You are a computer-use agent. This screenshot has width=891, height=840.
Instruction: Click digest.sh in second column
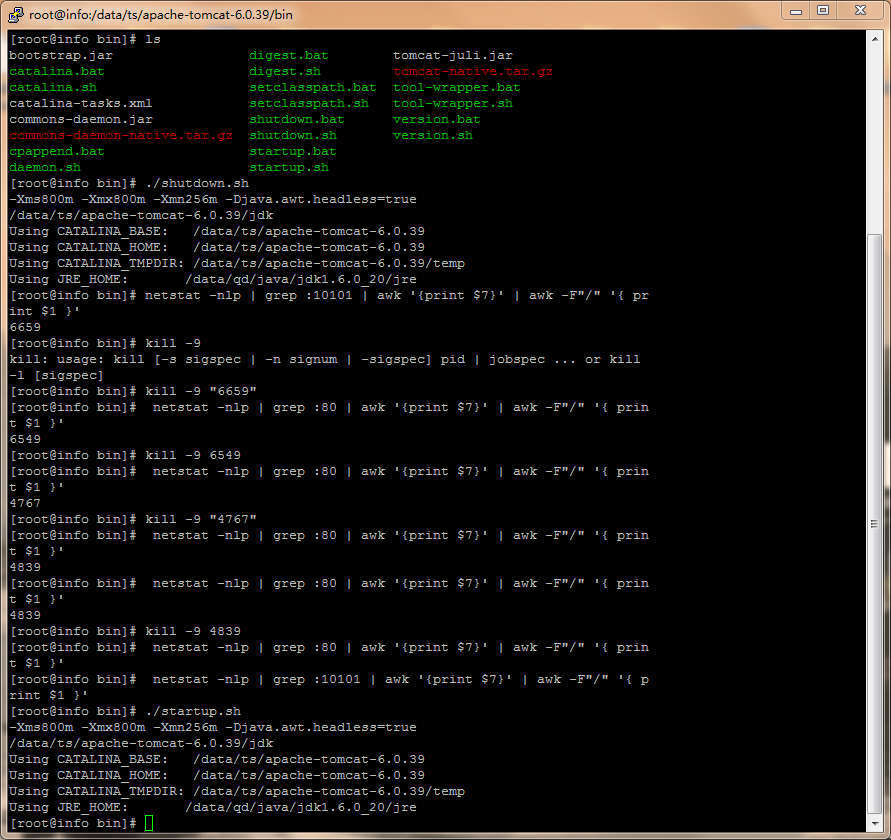[x=285, y=71]
